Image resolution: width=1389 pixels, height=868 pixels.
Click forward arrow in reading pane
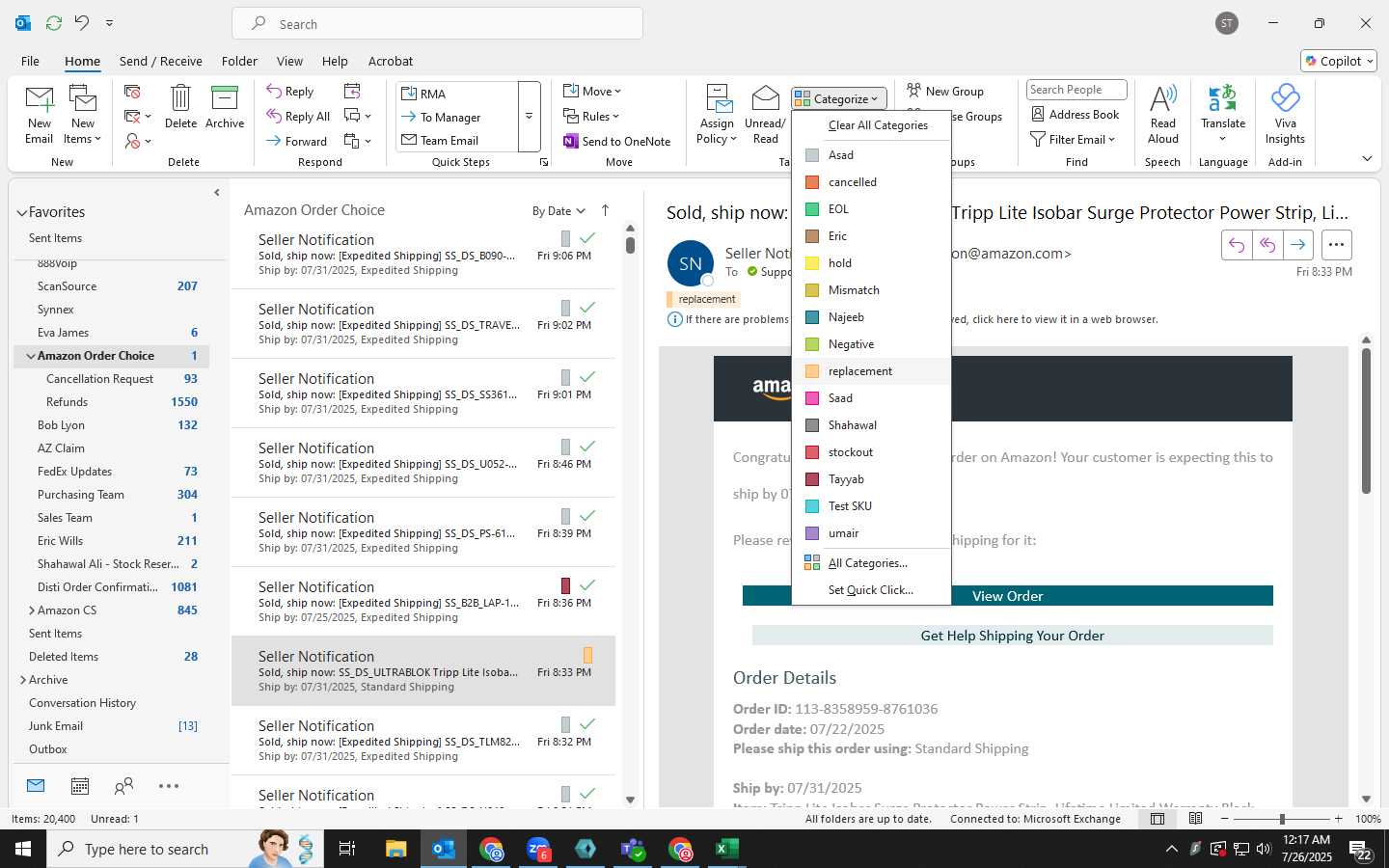click(x=1298, y=245)
